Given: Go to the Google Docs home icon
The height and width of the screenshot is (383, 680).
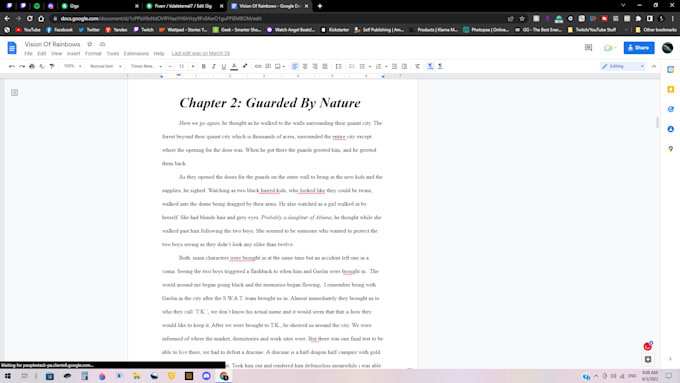Looking at the screenshot, I should [12, 48].
